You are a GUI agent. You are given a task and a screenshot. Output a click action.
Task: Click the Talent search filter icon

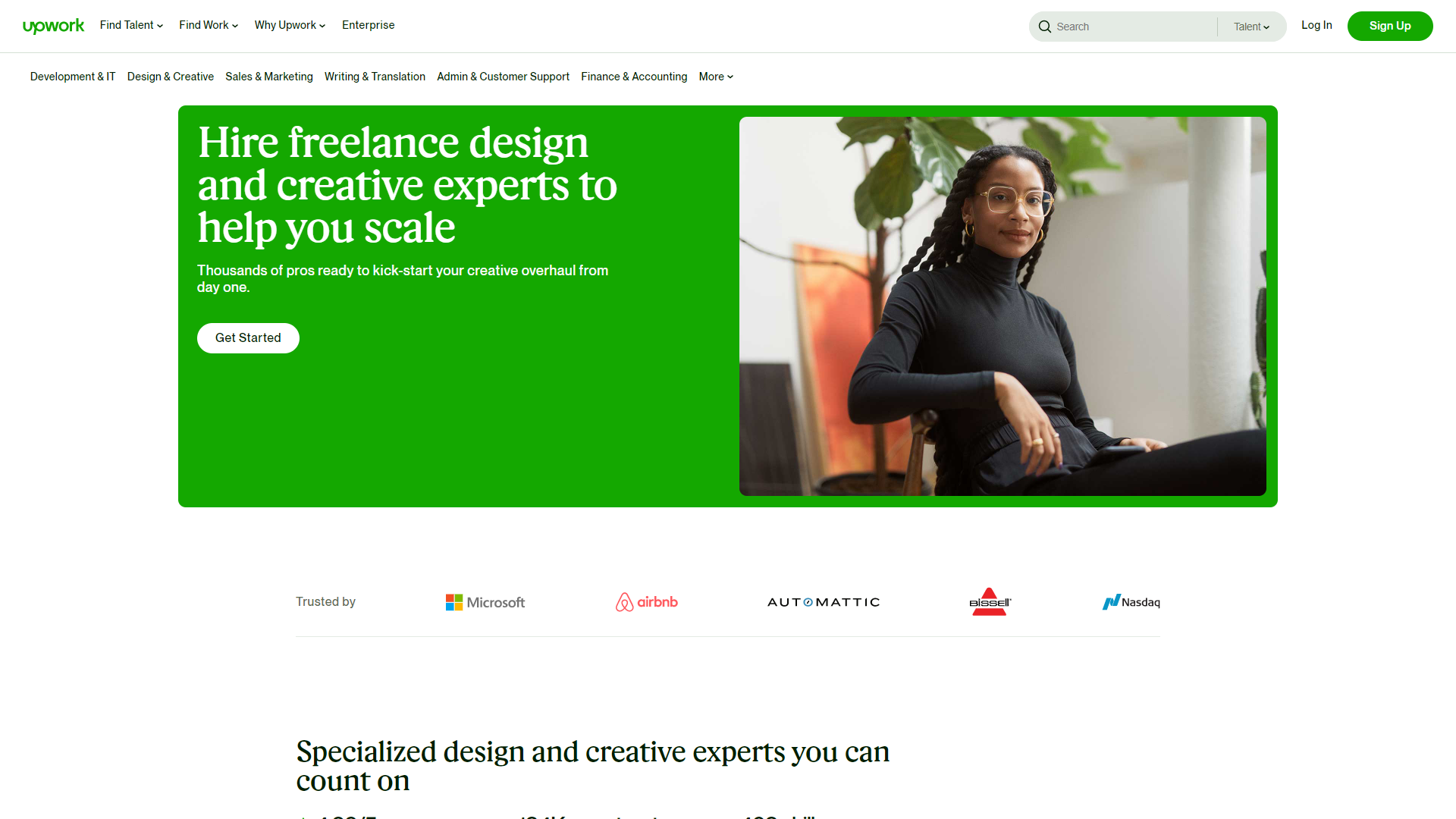point(1251,27)
